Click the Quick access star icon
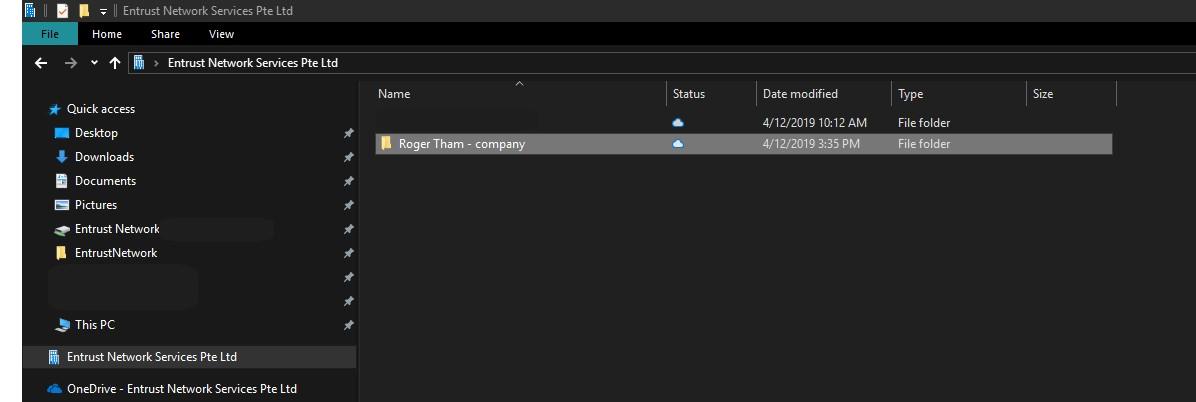The width and height of the screenshot is (1196, 402). (55, 109)
